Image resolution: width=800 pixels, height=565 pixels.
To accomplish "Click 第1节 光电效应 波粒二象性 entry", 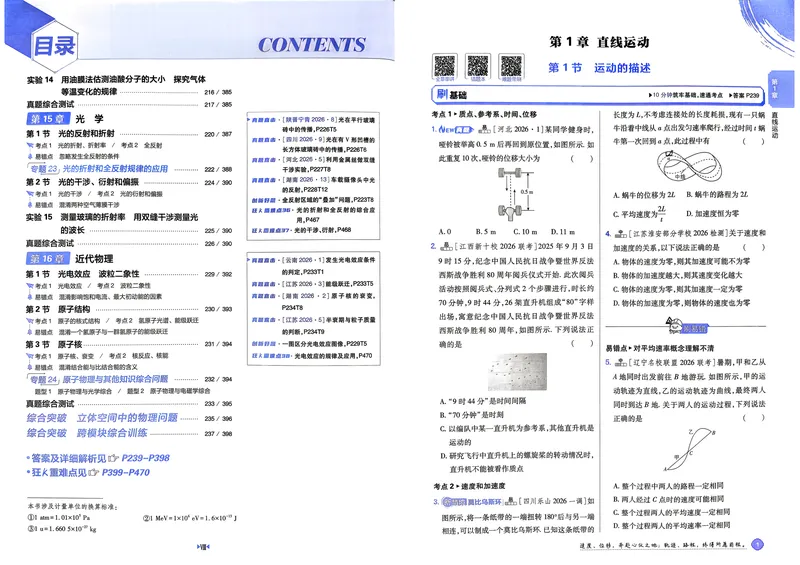I will (x=130, y=274).
